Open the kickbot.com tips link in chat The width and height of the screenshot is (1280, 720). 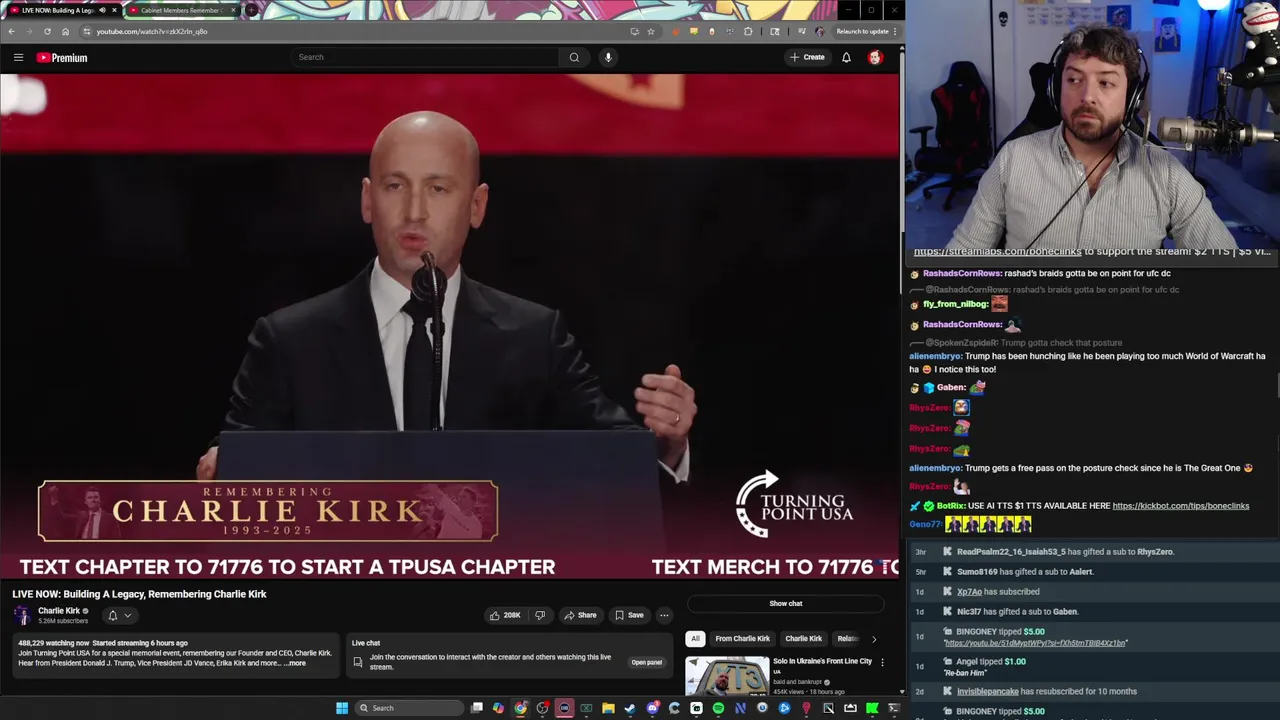(x=1181, y=506)
